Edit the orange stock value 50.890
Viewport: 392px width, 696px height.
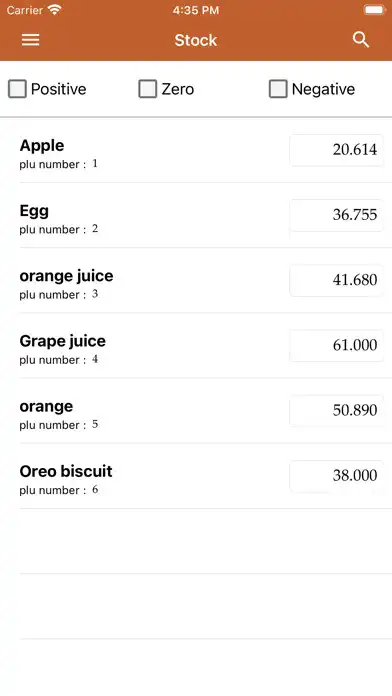(x=337, y=411)
